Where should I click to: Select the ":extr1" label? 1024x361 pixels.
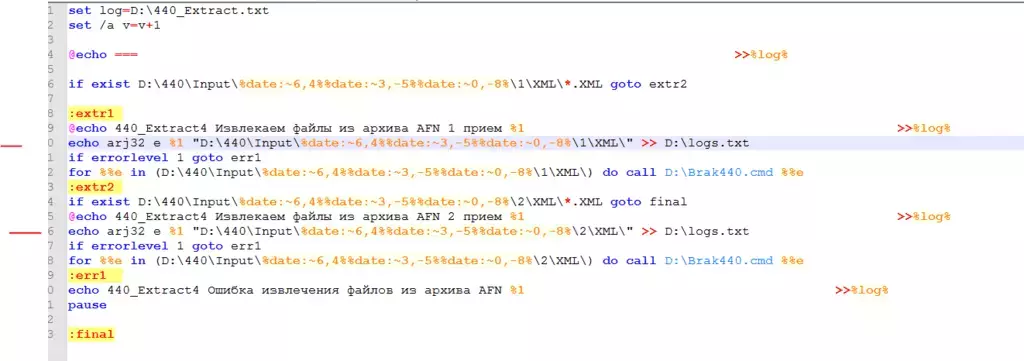tap(91, 114)
